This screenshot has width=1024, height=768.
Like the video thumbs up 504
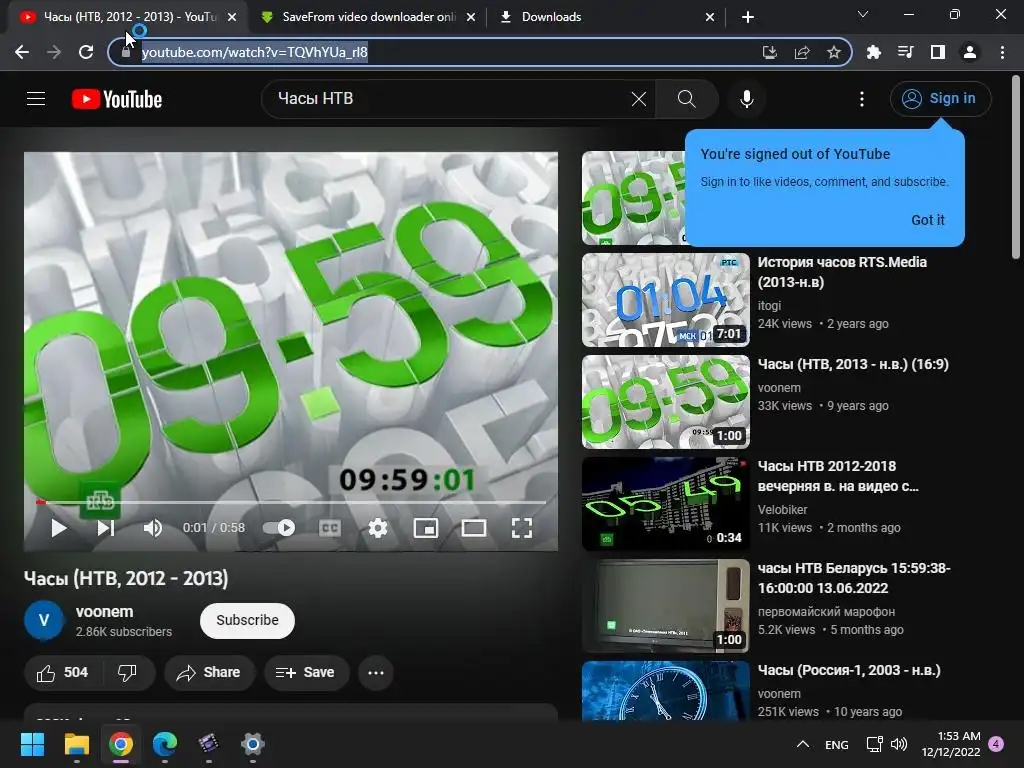[63, 673]
